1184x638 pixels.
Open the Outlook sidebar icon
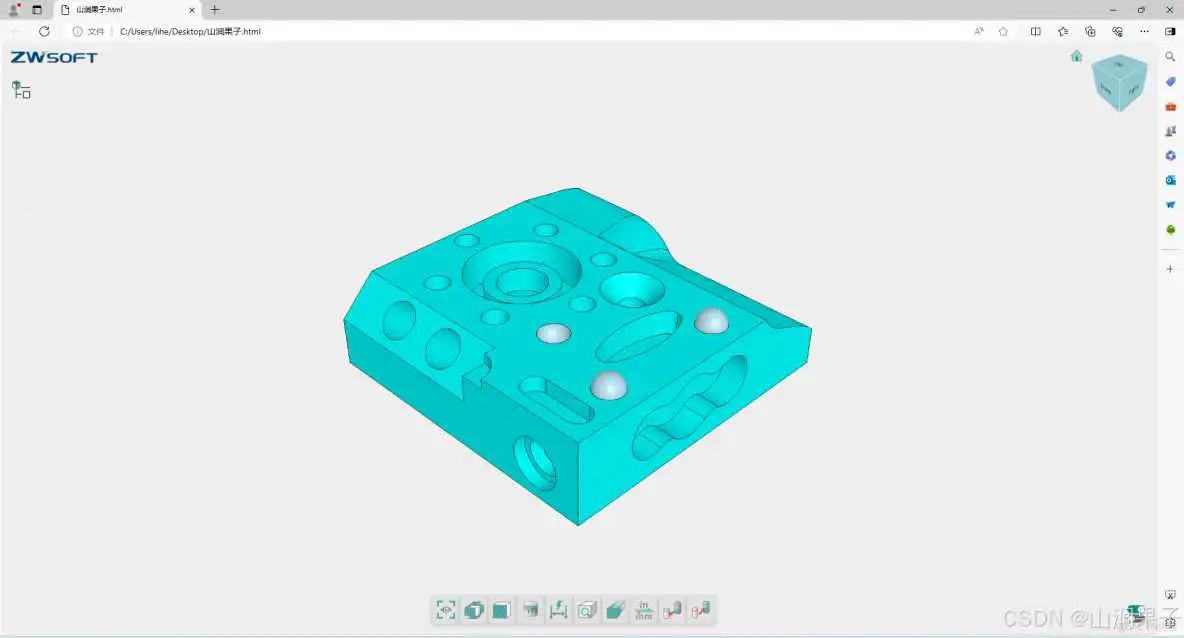coord(1170,180)
